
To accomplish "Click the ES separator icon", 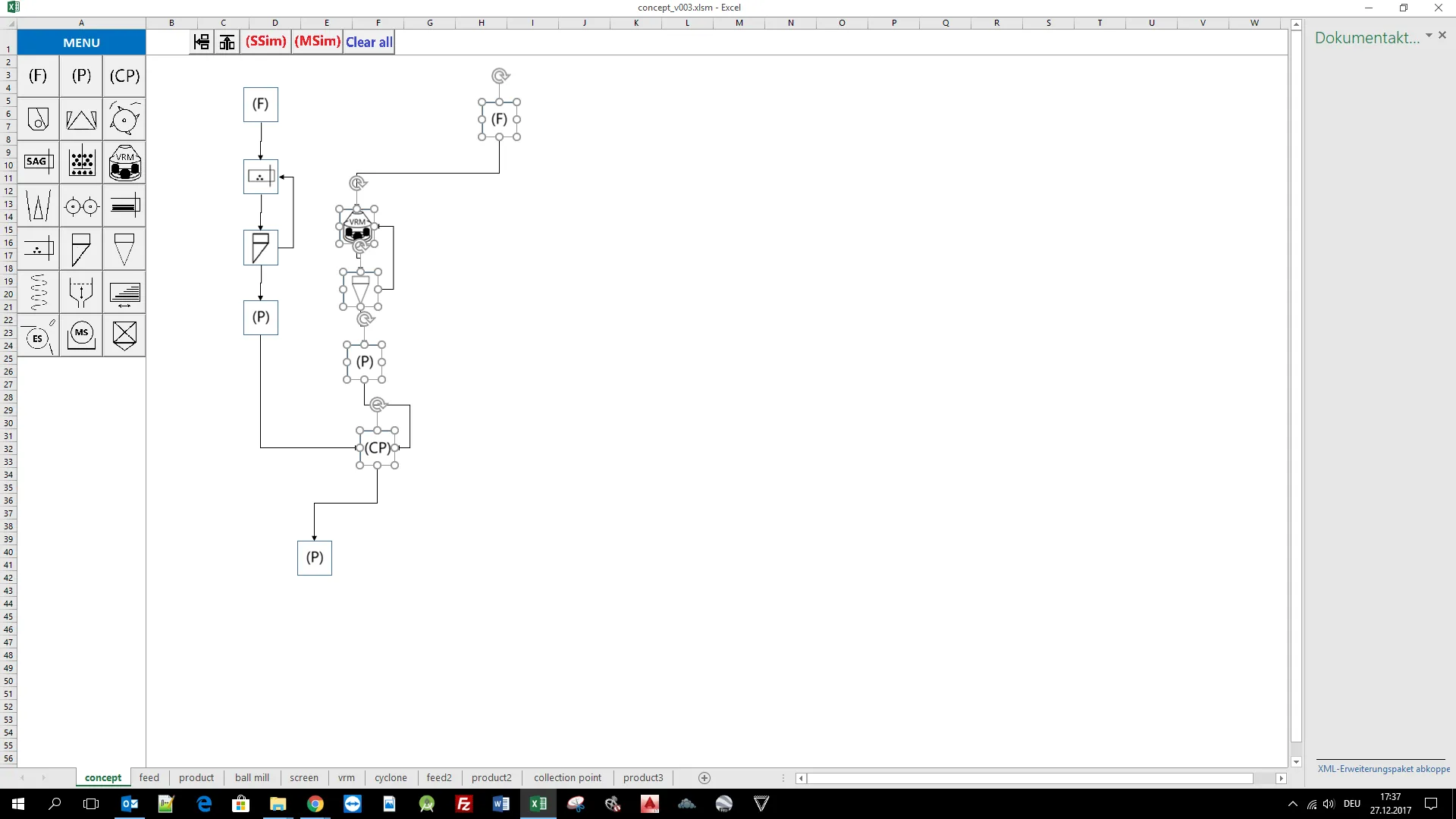I will pos(38,336).
